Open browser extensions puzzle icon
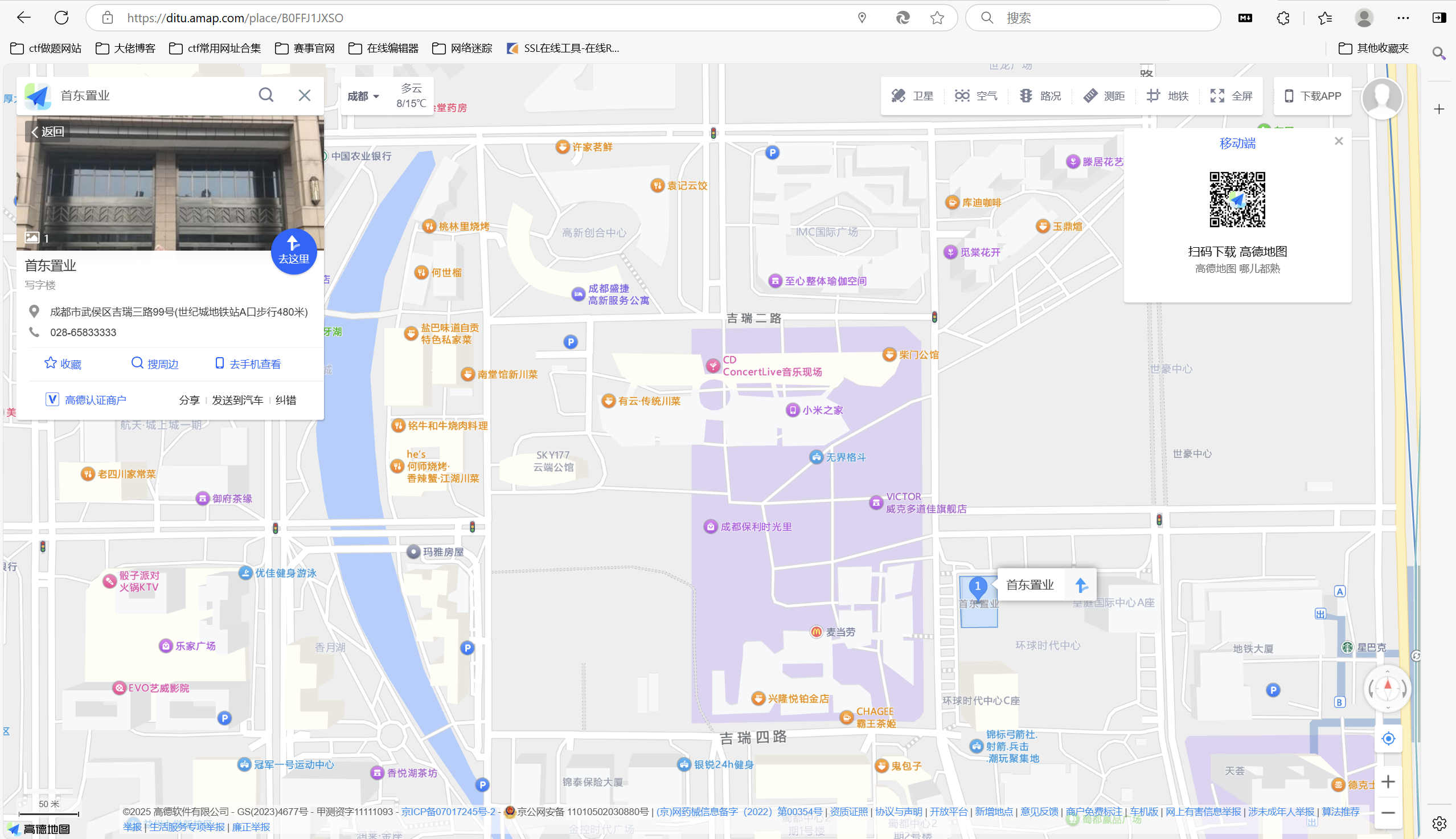The height and width of the screenshot is (839, 1456). pyautogui.click(x=1283, y=18)
